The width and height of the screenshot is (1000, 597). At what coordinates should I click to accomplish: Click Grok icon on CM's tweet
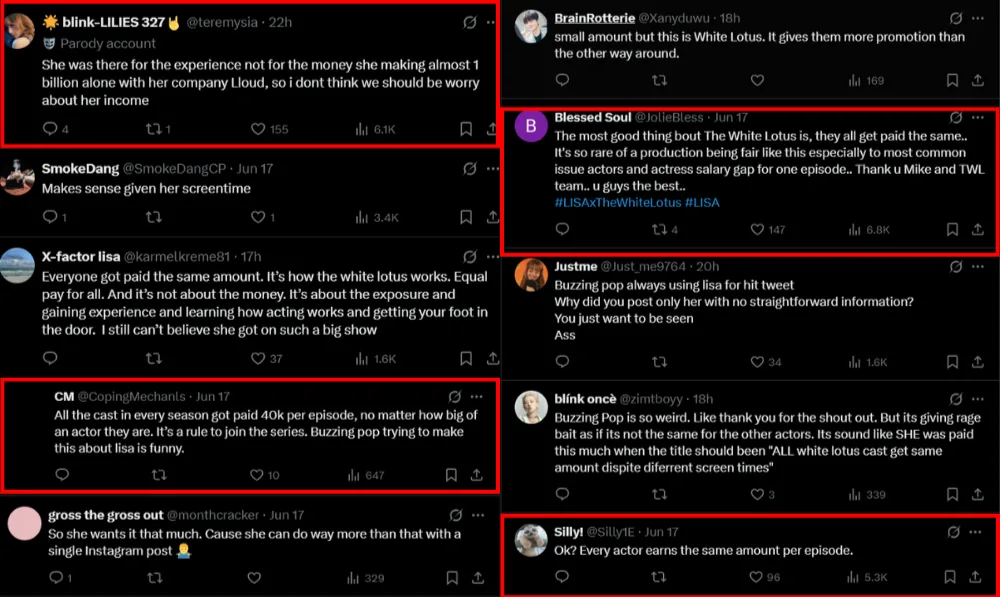(x=455, y=397)
